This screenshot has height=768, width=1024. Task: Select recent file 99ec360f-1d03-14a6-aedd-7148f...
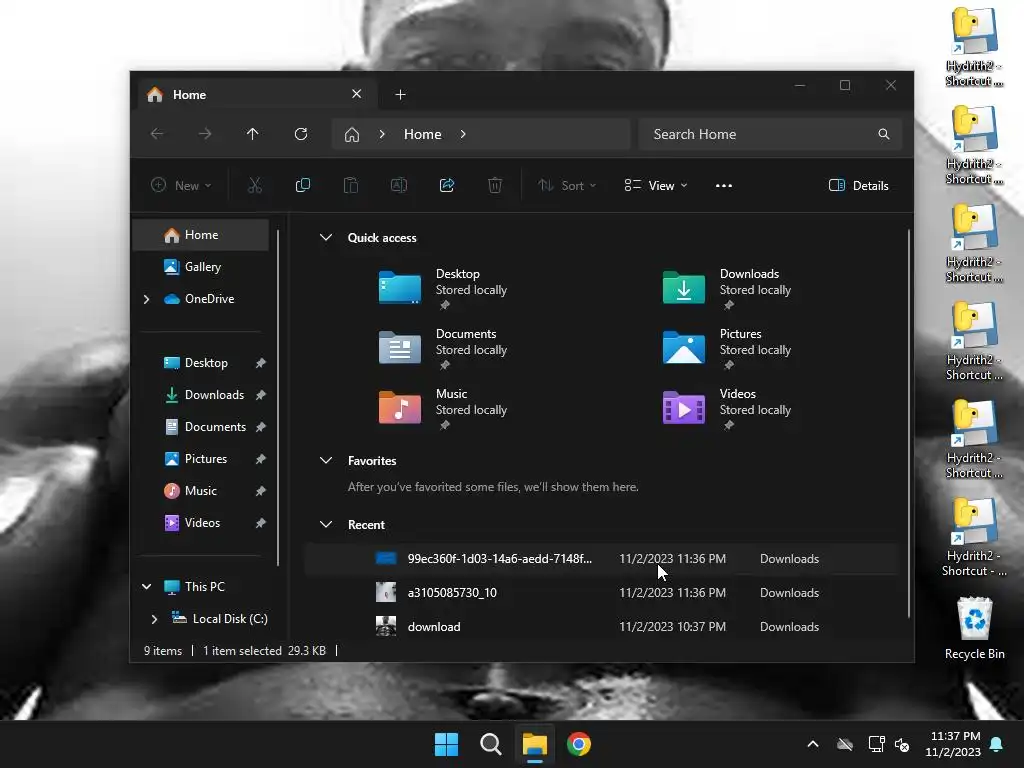[x=601, y=558]
